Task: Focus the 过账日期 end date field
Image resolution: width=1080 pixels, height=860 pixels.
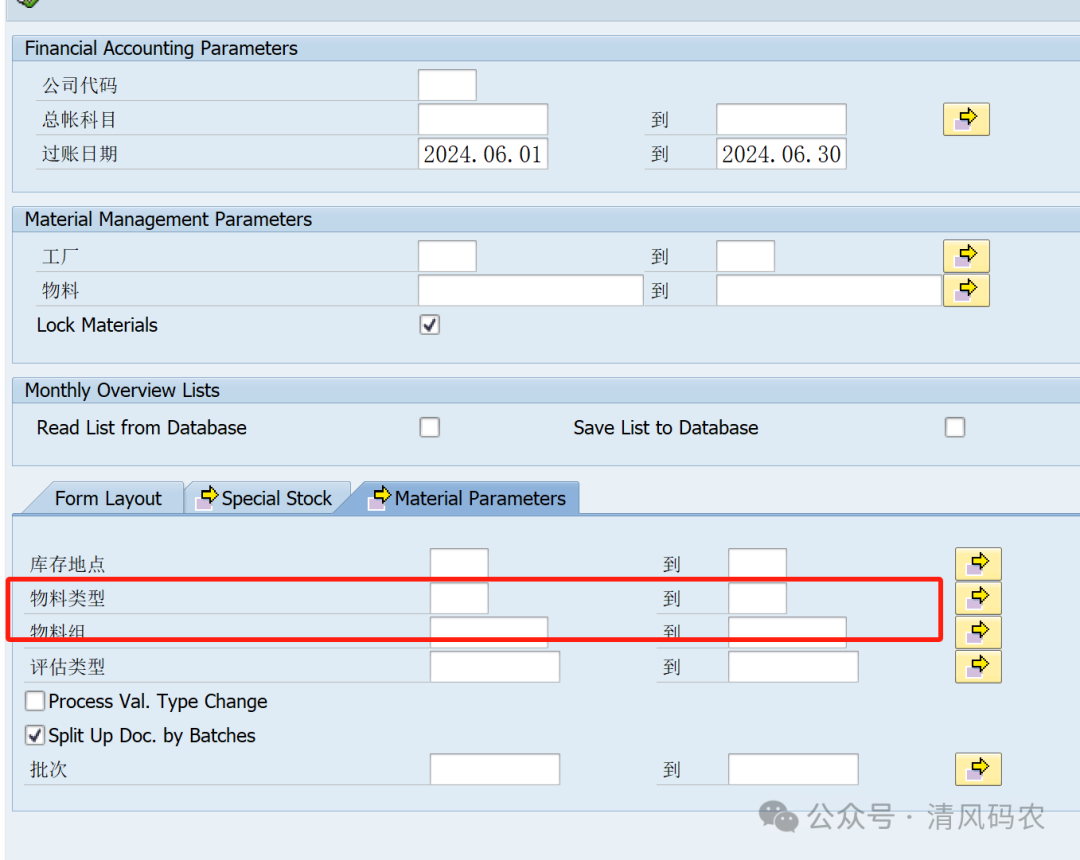Action: (x=781, y=154)
